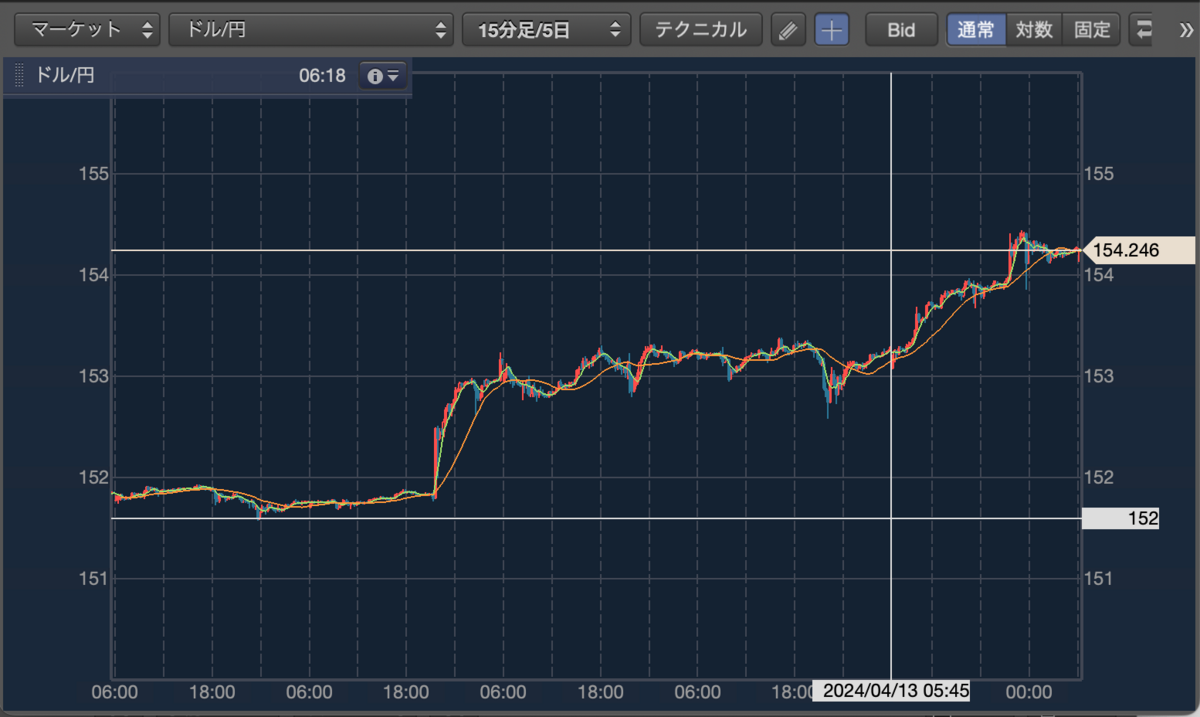Click the 00:00 time axis label
This screenshot has height=717, width=1200.
click(x=1028, y=692)
